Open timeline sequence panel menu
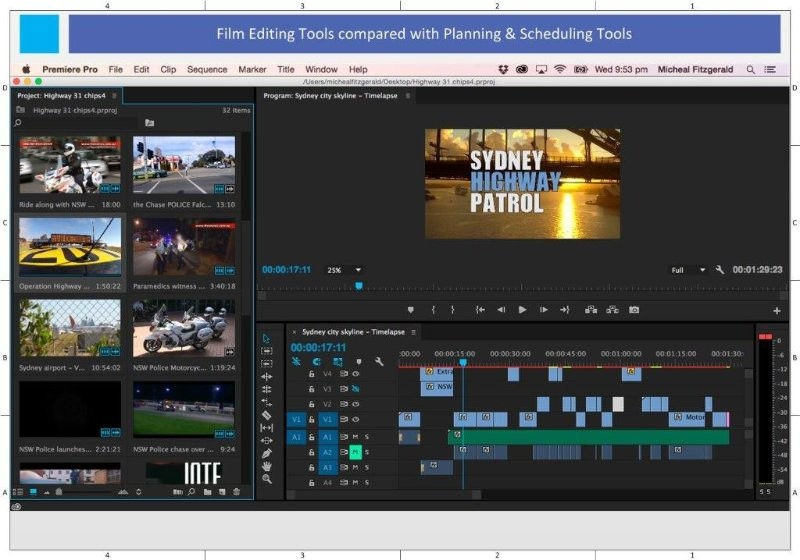Viewport: 800px width, 560px height. tap(413, 332)
